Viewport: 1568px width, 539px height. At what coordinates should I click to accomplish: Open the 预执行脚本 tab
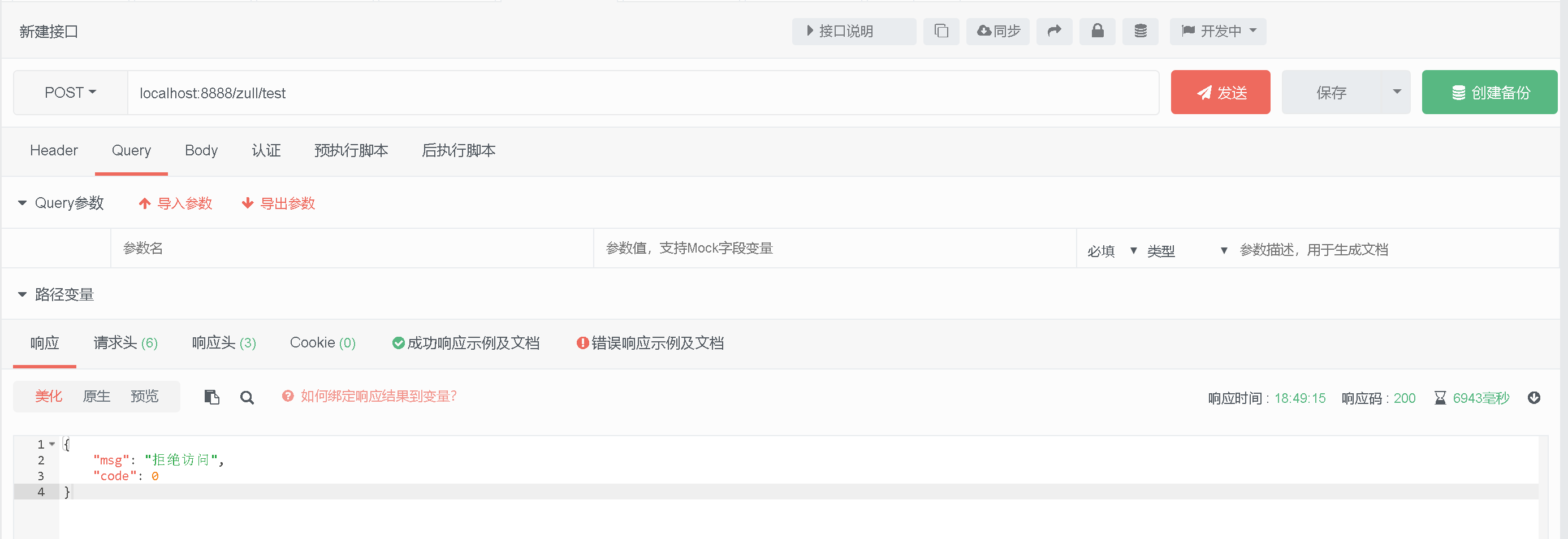[351, 150]
